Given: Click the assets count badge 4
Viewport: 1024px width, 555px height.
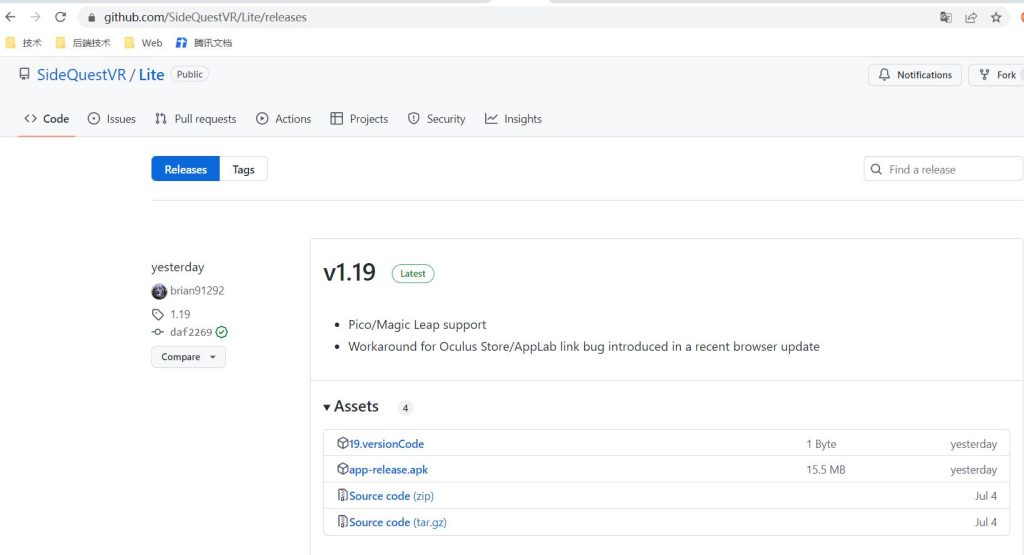Looking at the screenshot, I should 406,408.
